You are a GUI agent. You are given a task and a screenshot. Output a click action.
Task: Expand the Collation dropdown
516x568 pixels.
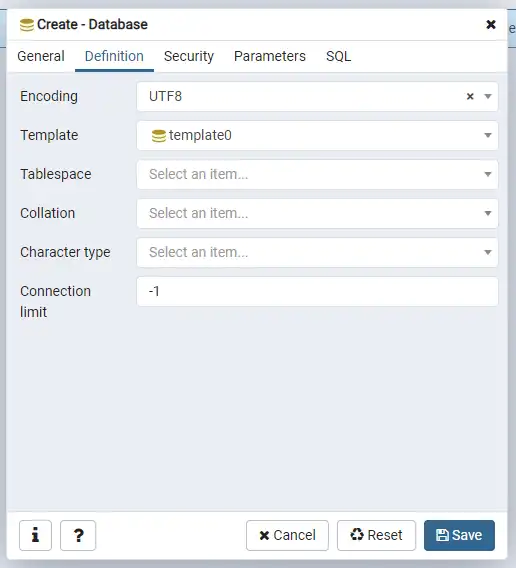317,213
